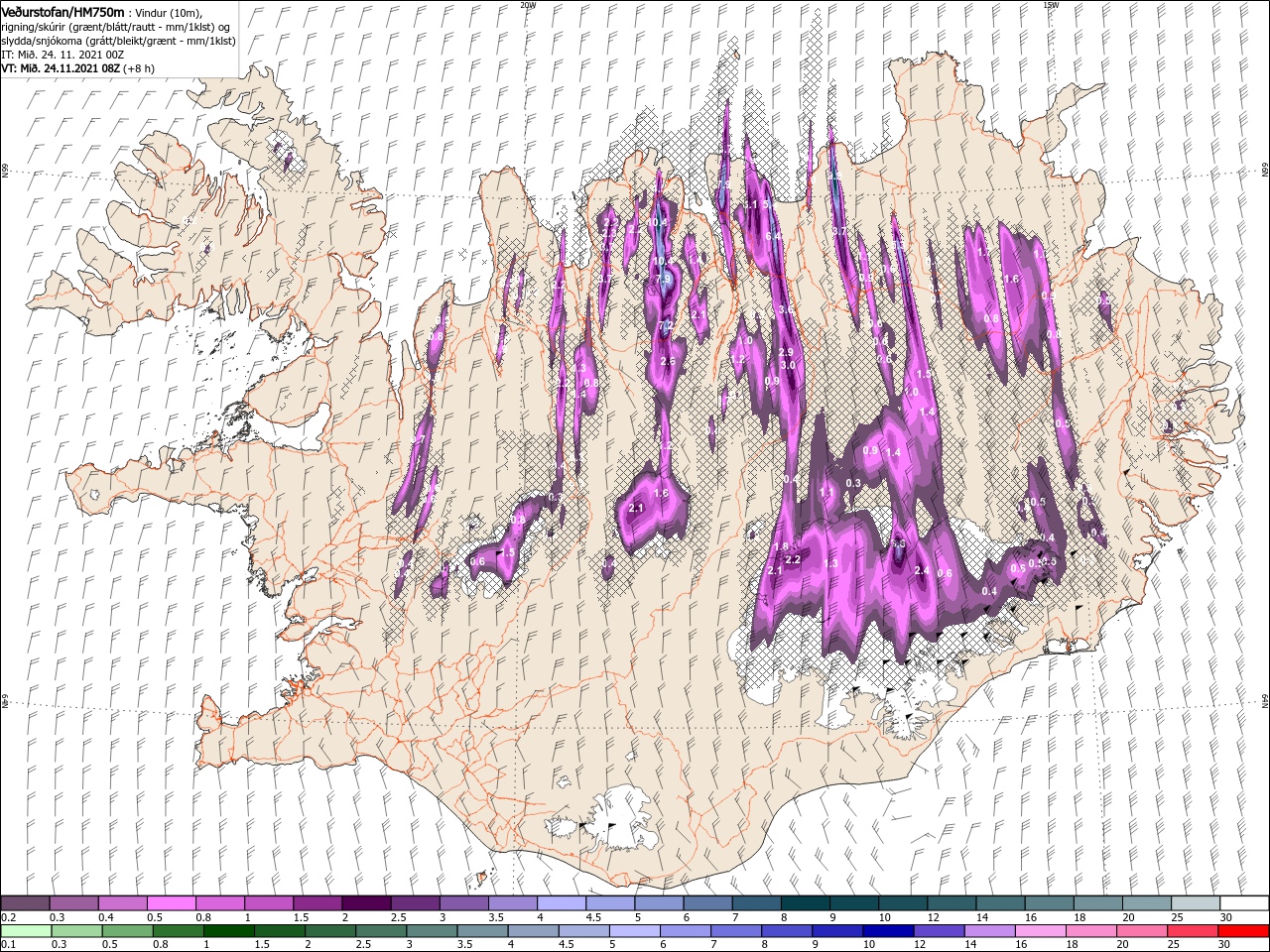
Task: Click lower legend swatch starting at 0.8
Action: tap(178, 931)
